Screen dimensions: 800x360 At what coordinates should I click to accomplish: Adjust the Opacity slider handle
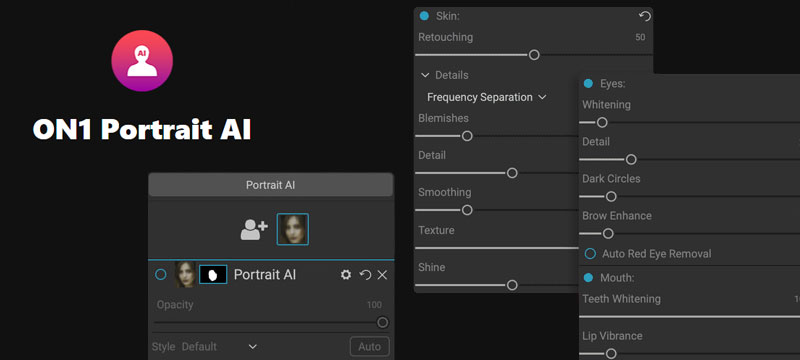point(382,322)
